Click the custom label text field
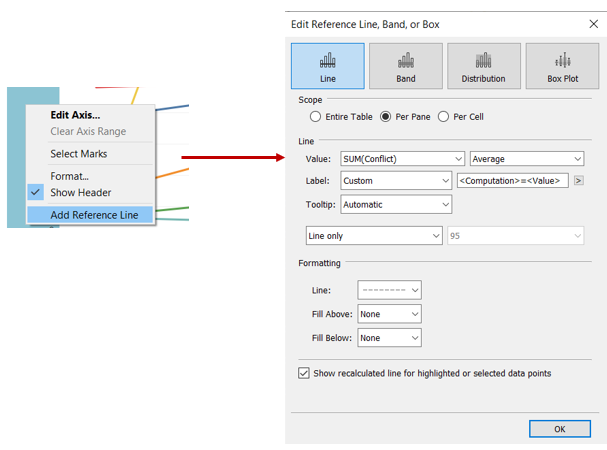 pos(512,181)
